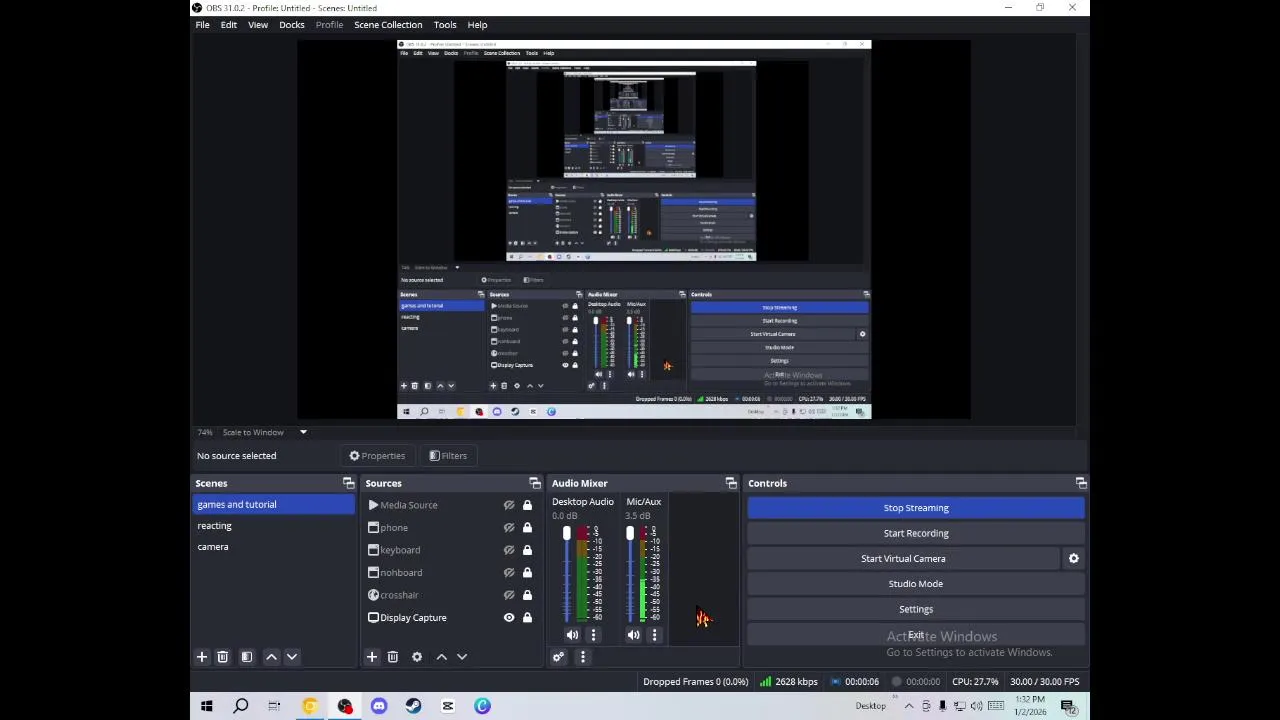Undock the Controls panel
This screenshot has height=720, width=1280.
point(1080,483)
